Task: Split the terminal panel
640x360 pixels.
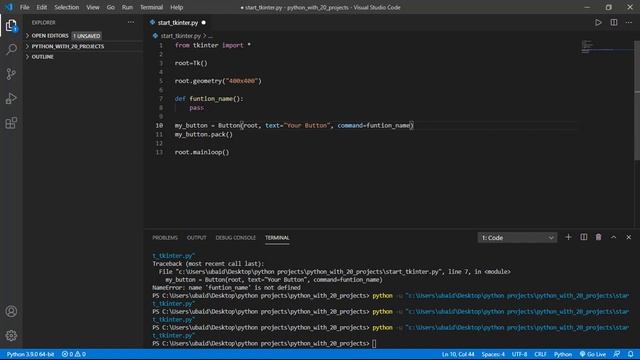Action: click(x=584, y=237)
